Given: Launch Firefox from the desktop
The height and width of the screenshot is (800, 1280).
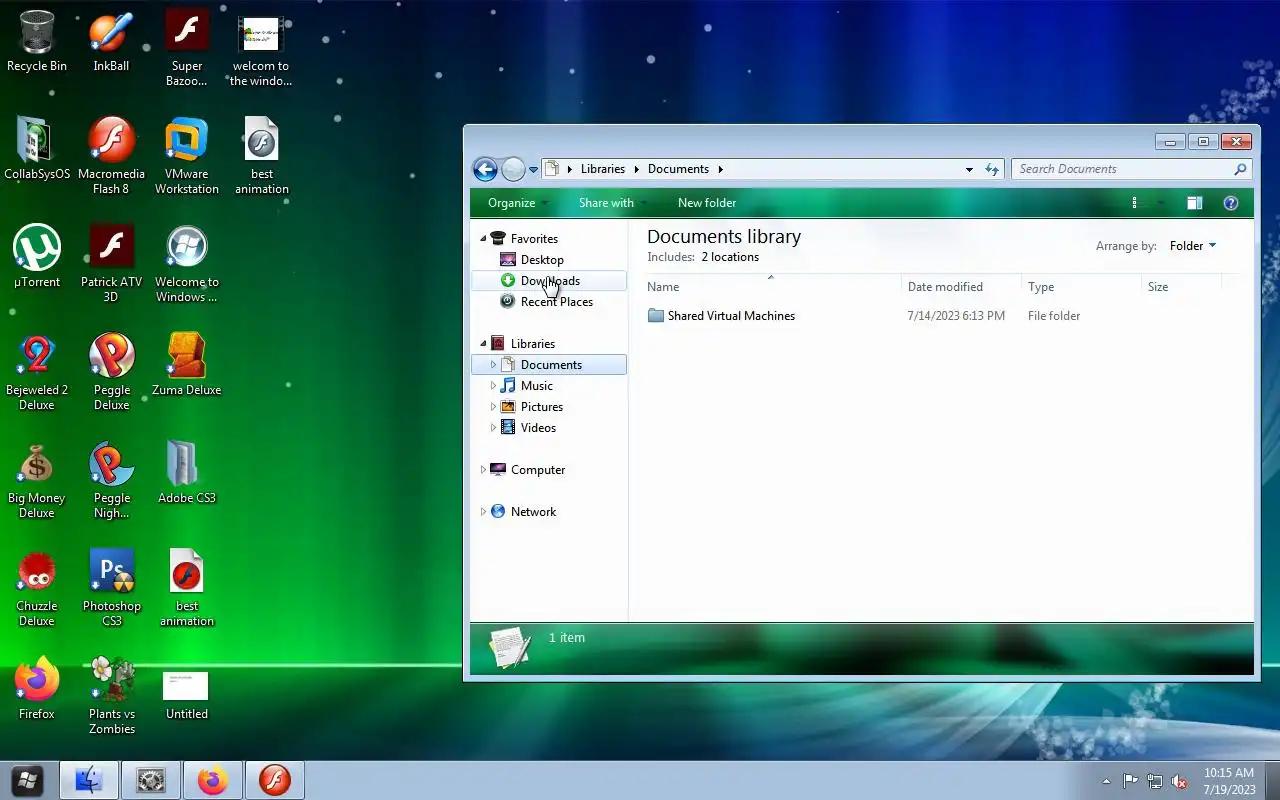Looking at the screenshot, I should click(37, 688).
